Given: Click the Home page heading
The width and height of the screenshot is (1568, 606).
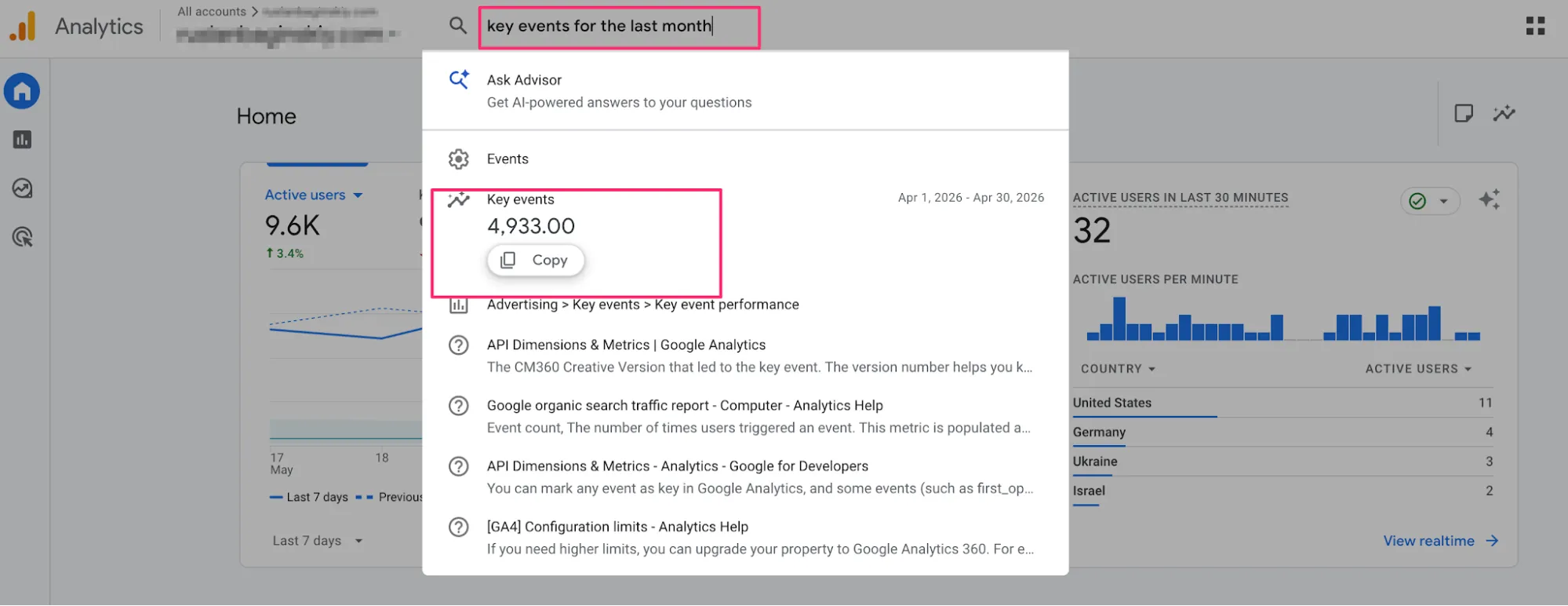Looking at the screenshot, I should (x=267, y=116).
